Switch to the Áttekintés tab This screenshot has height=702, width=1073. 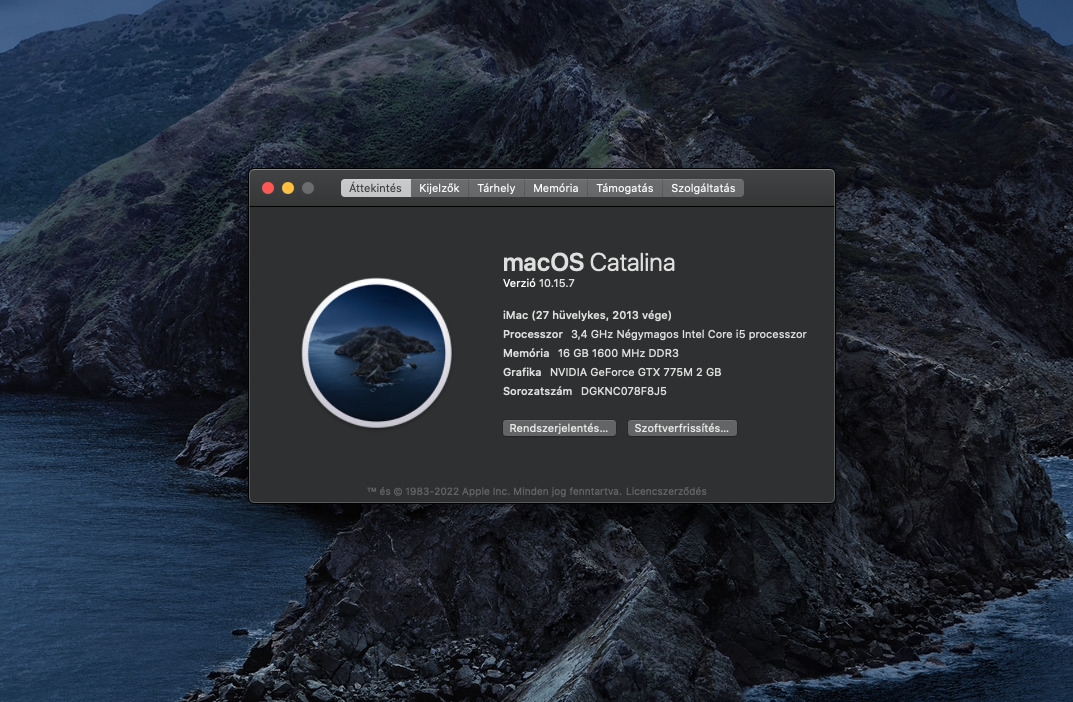tap(376, 188)
